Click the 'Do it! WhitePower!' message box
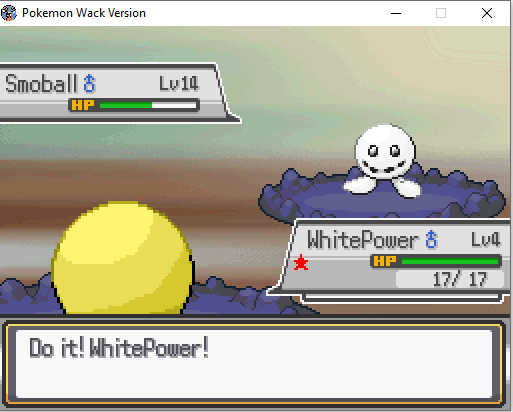This screenshot has height=412, width=513. click(254, 364)
